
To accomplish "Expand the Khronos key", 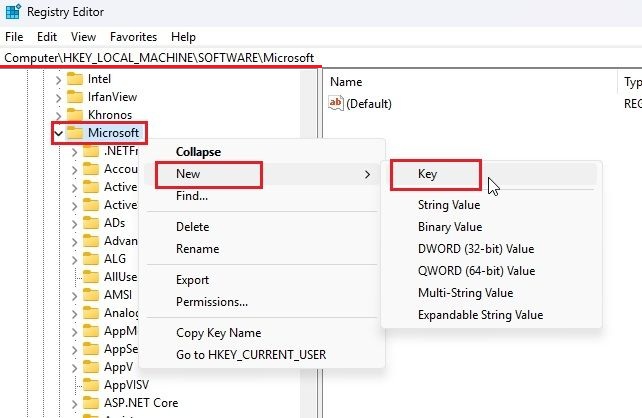I will (x=59, y=116).
